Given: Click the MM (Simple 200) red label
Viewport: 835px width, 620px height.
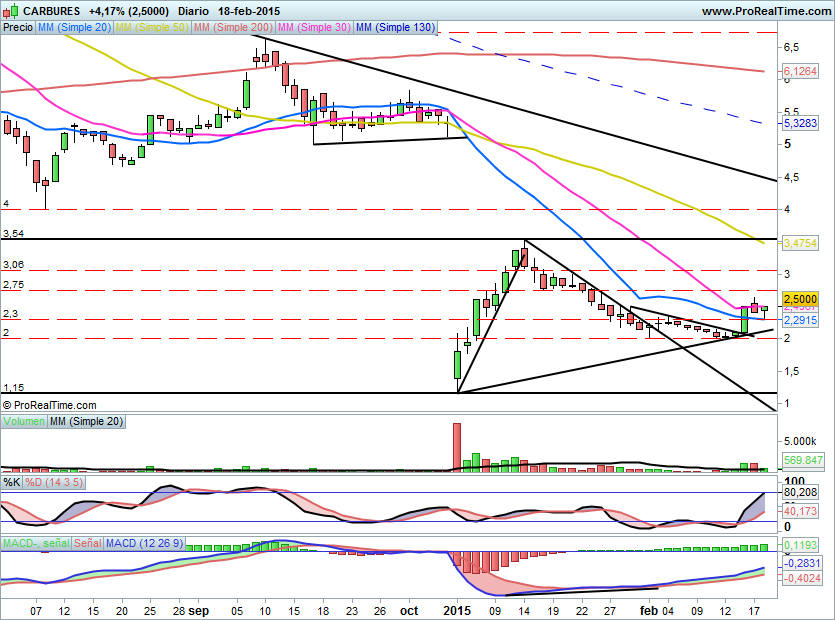Looking at the screenshot, I should [x=233, y=27].
